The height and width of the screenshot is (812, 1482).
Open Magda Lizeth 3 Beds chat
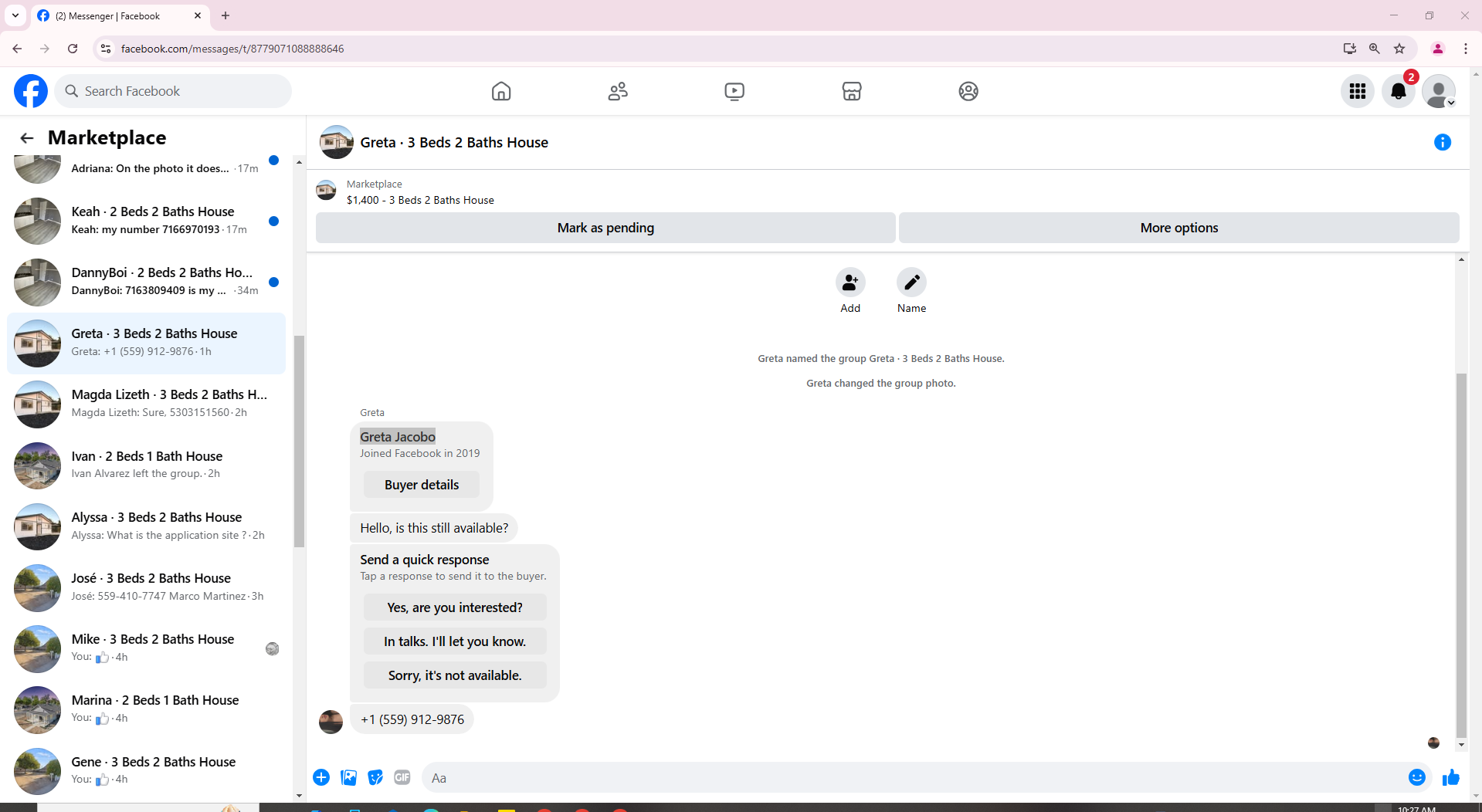[147, 404]
